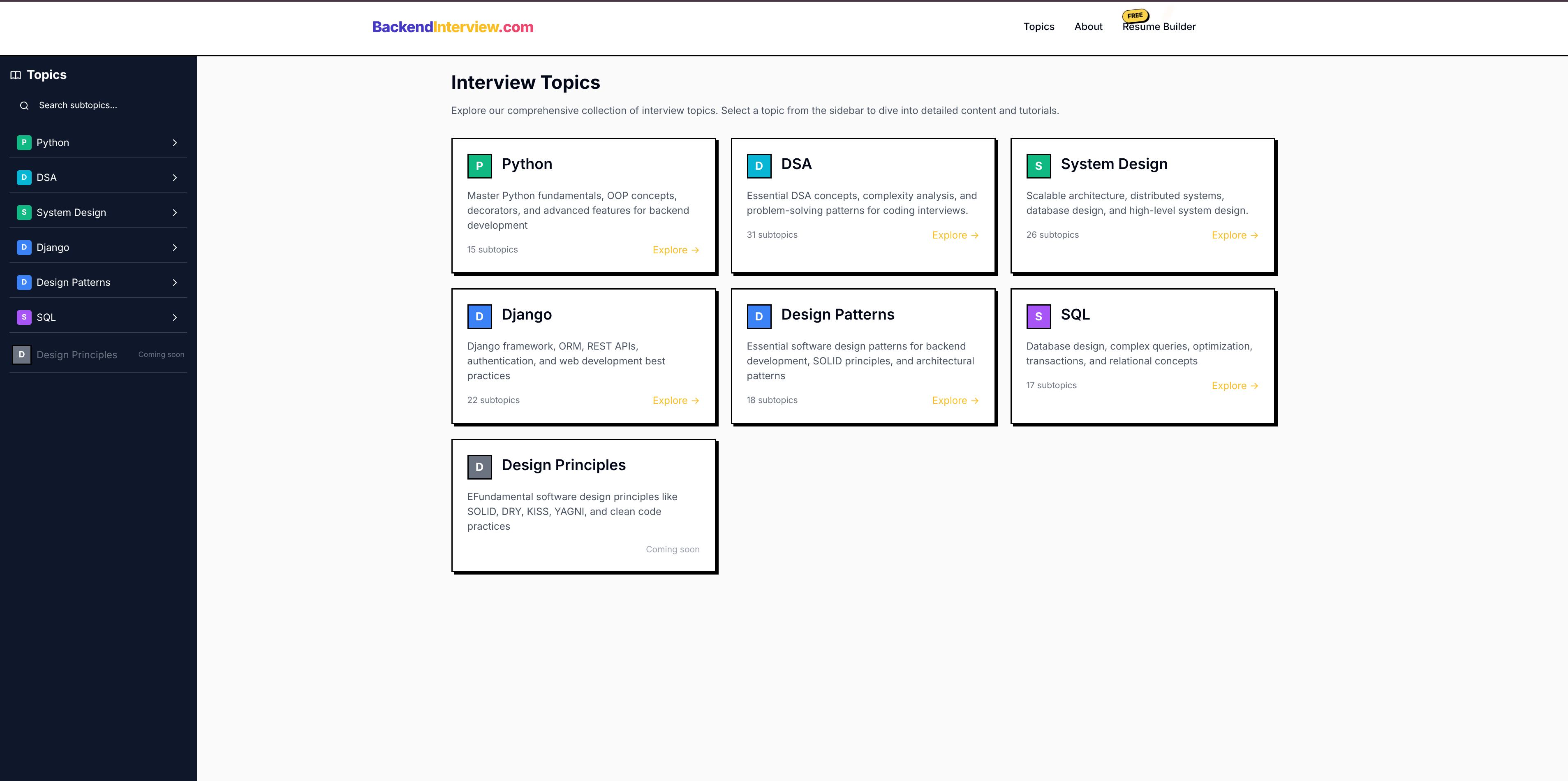Click '18 subtopics' text on Design Patterns card

click(772, 400)
